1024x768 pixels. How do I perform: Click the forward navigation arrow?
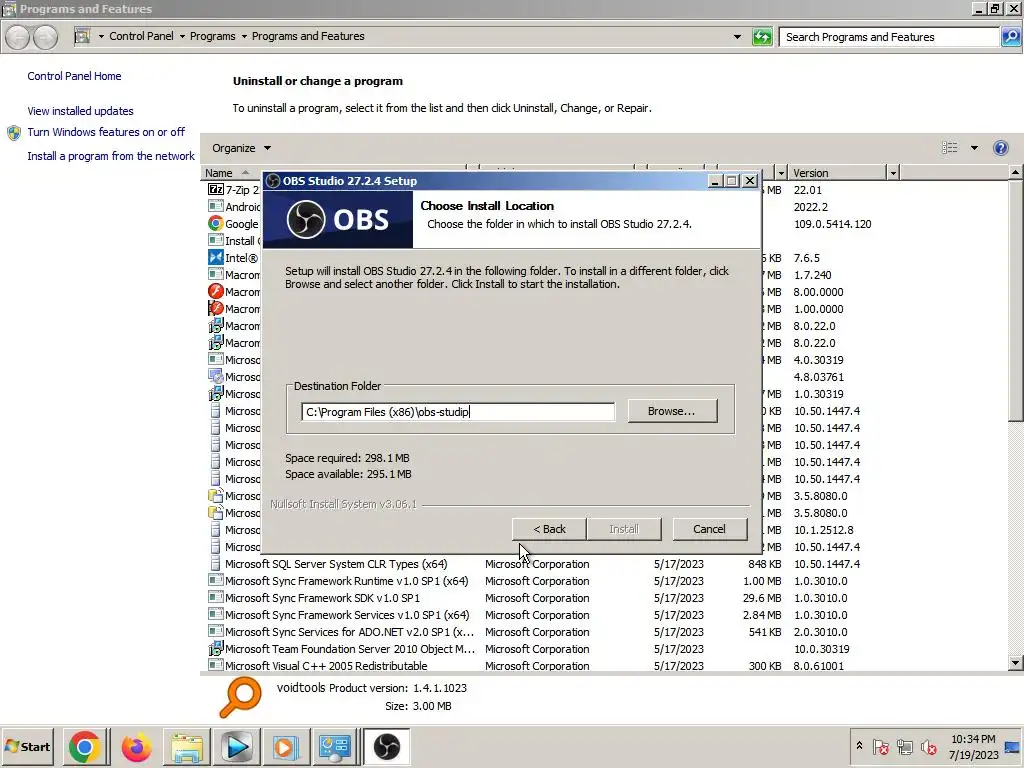click(45, 37)
